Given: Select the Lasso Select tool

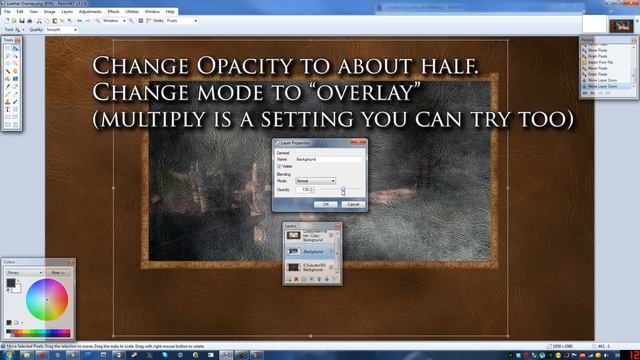Looking at the screenshot, I should (x=7, y=56).
